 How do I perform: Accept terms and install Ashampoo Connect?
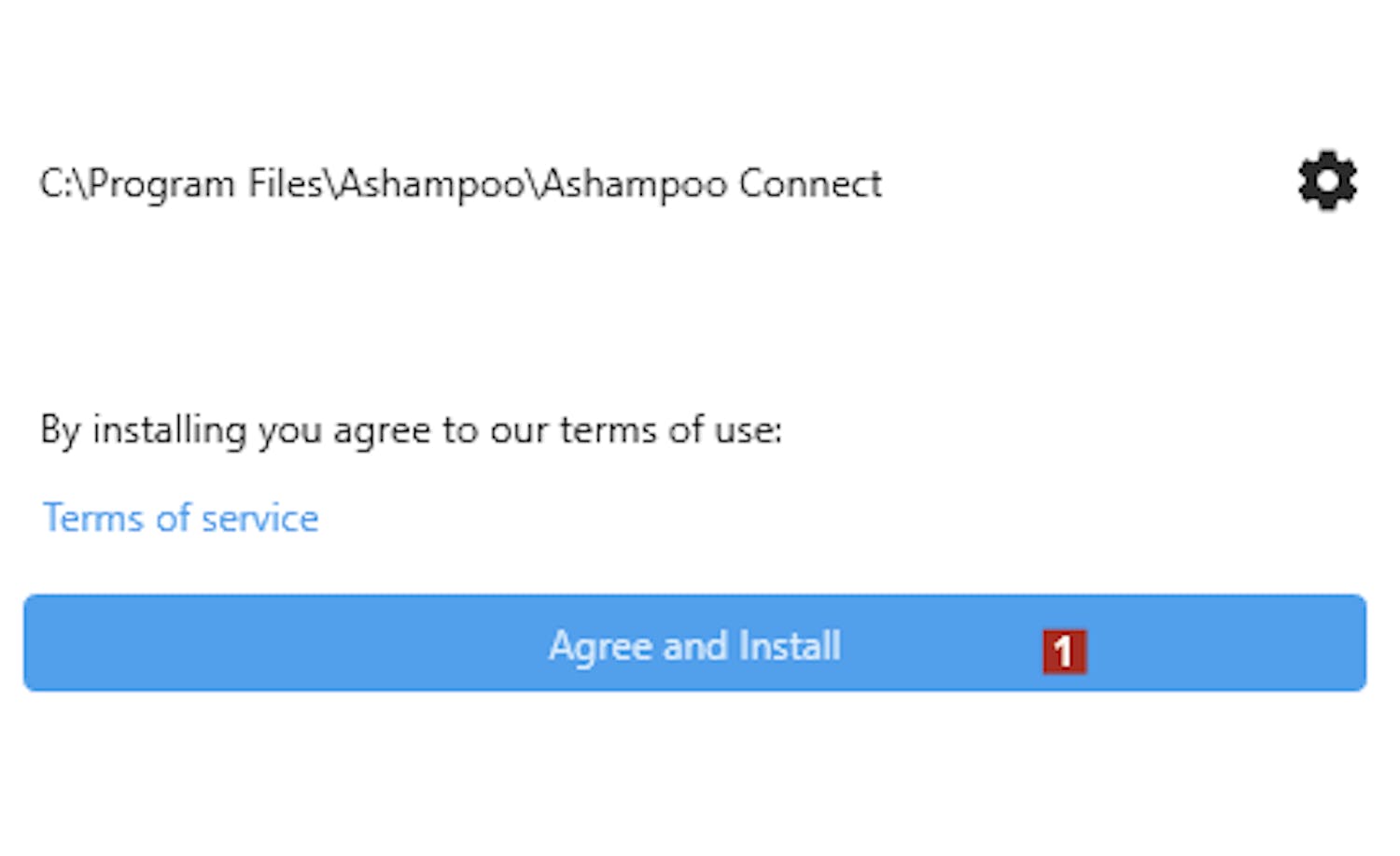694,644
